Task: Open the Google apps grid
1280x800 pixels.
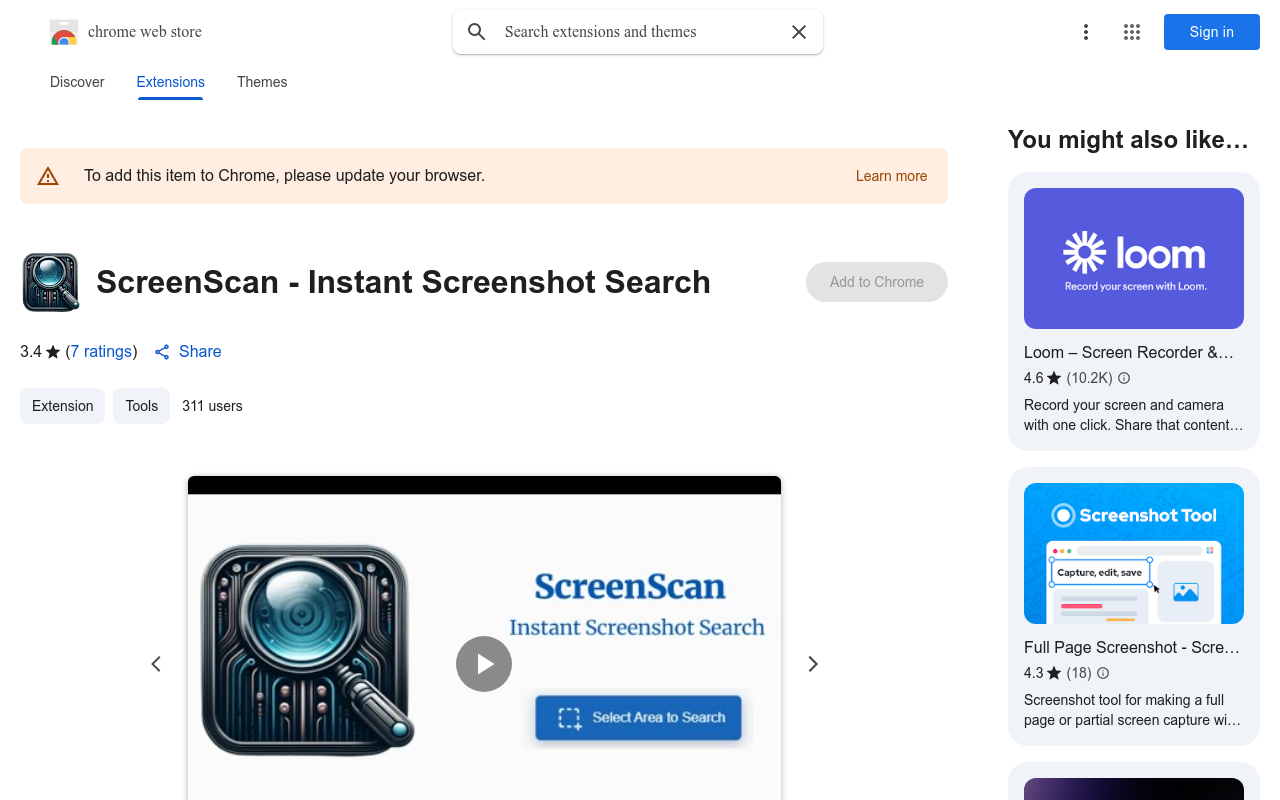Action: [1132, 32]
